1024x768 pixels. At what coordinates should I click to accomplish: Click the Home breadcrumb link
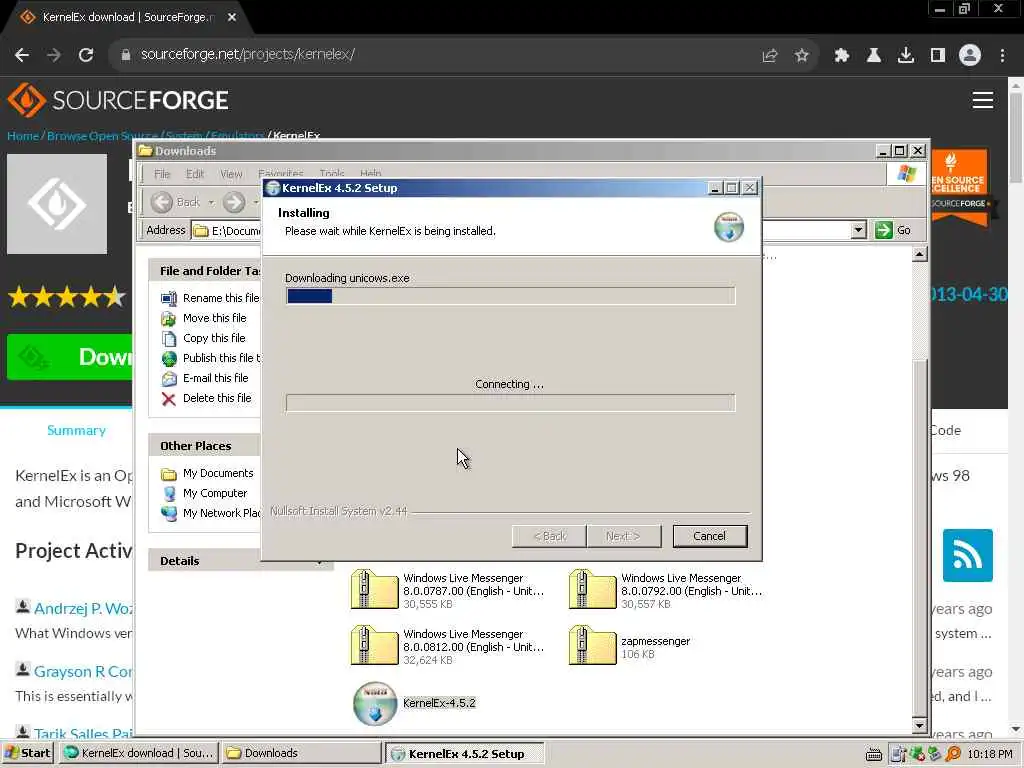23,136
